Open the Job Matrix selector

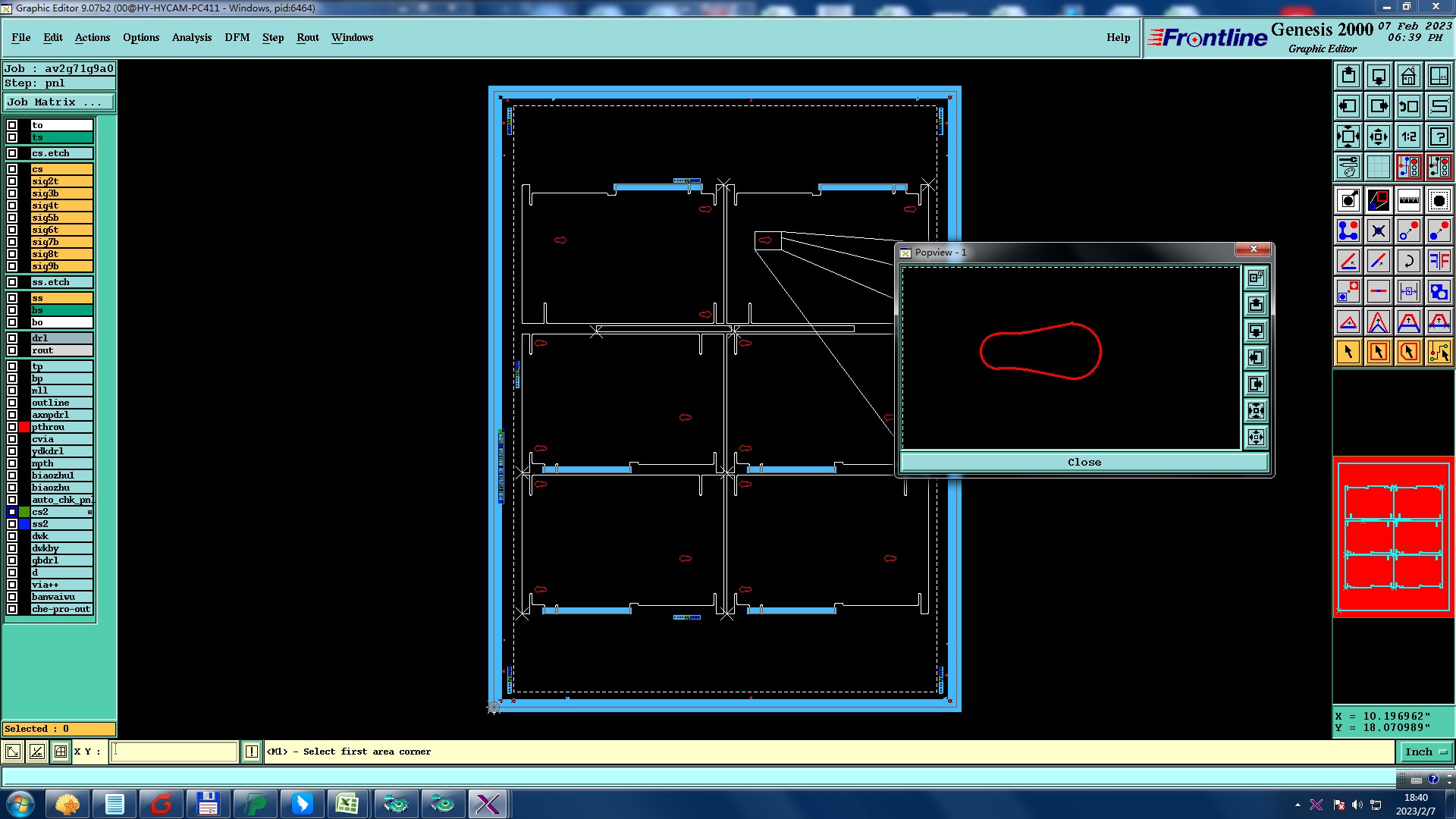(x=59, y=102)
